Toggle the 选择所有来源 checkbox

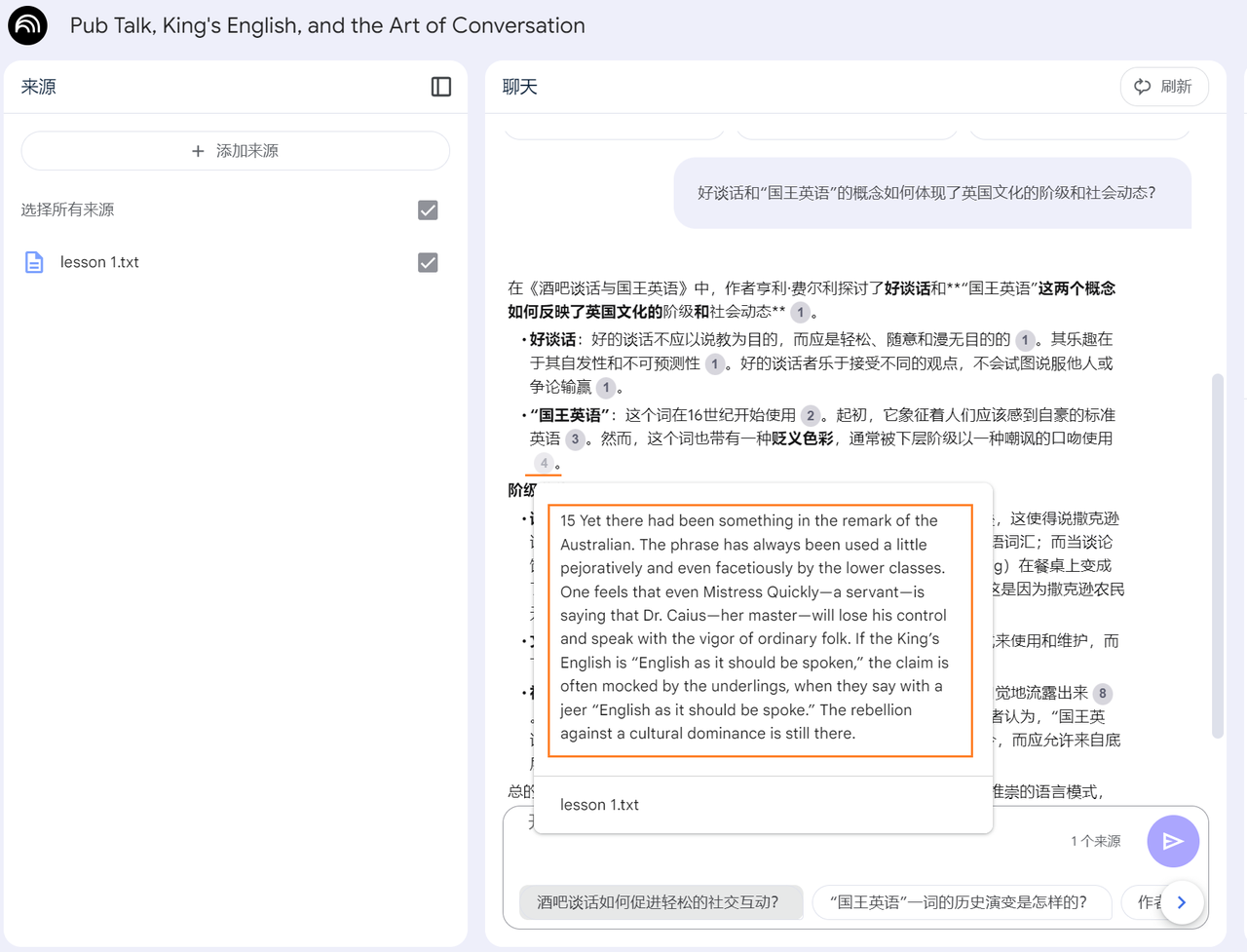pos(428,209)
